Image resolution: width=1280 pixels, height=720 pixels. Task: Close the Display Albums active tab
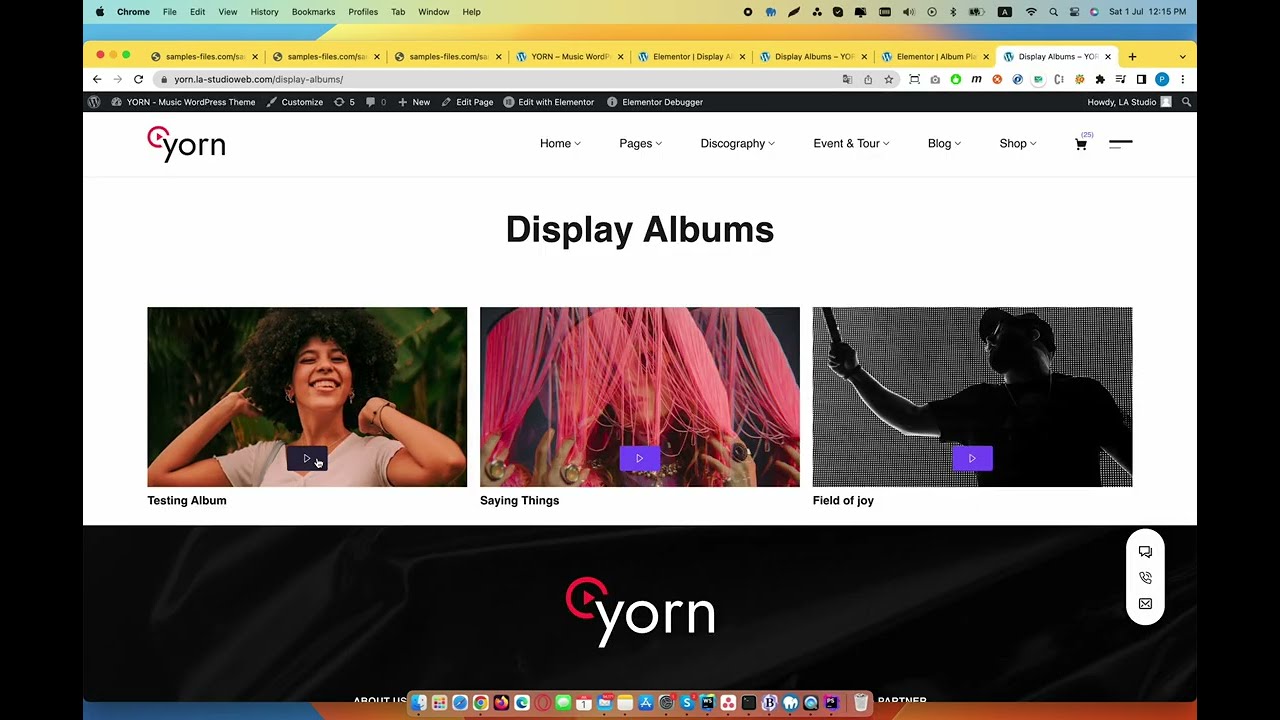coord(1107,57)
